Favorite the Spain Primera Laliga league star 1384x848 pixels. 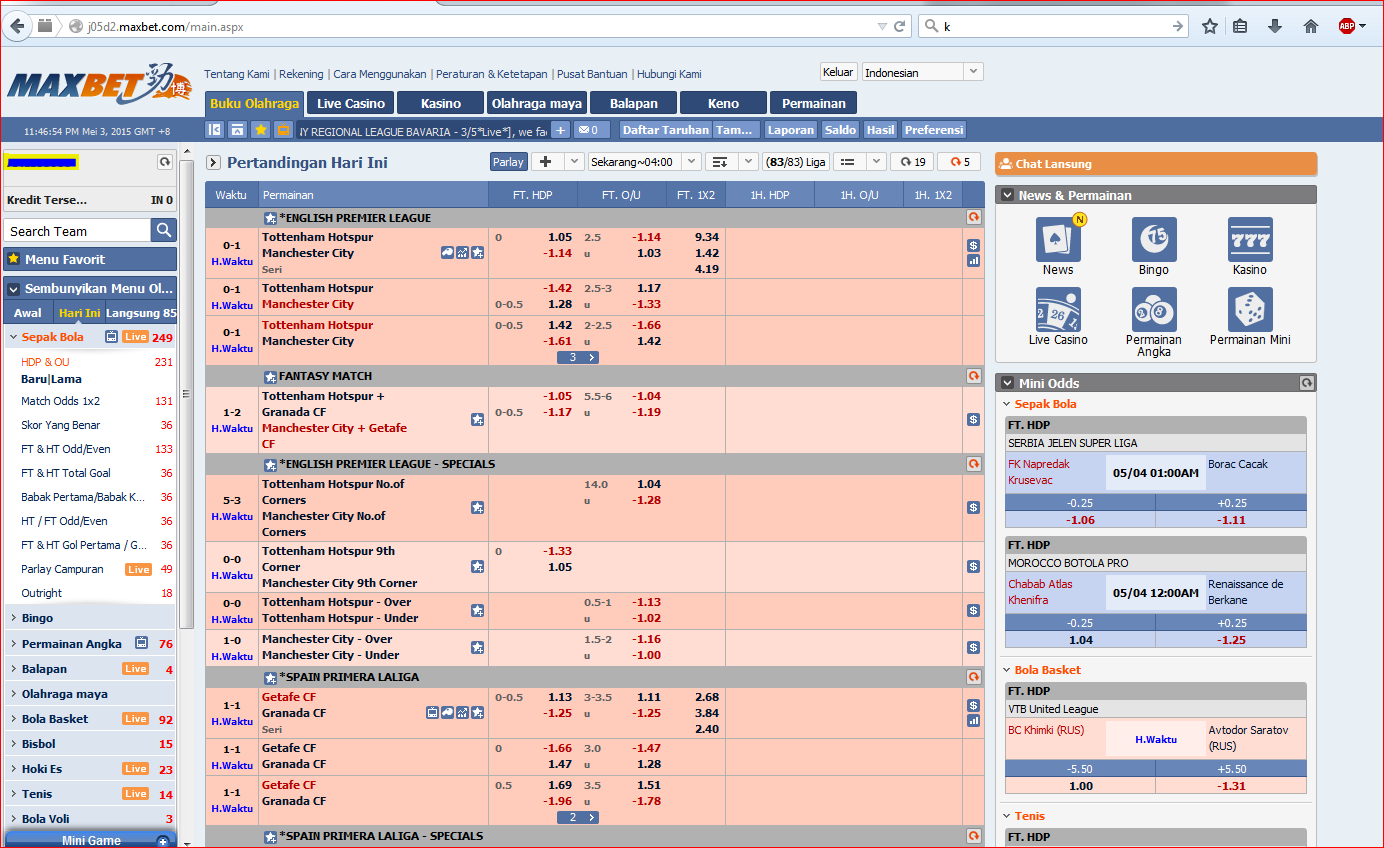[x=270, y=678]
